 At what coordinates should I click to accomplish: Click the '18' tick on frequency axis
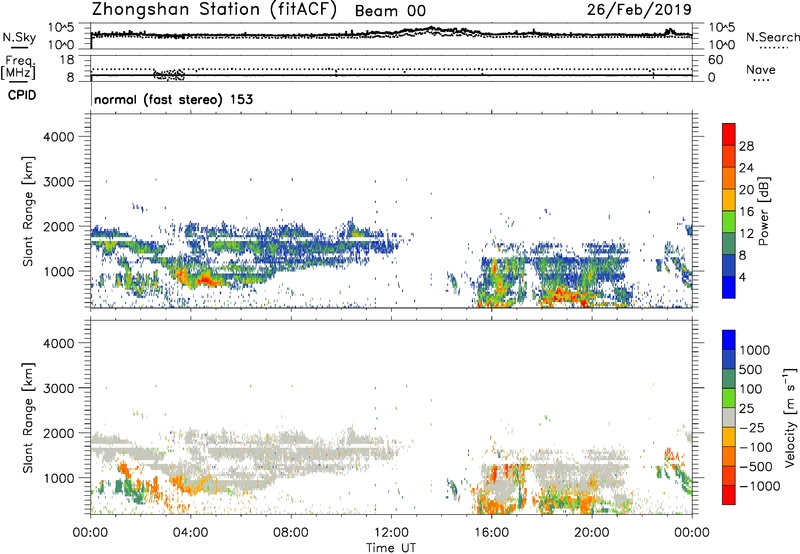(x=66, y=60)
